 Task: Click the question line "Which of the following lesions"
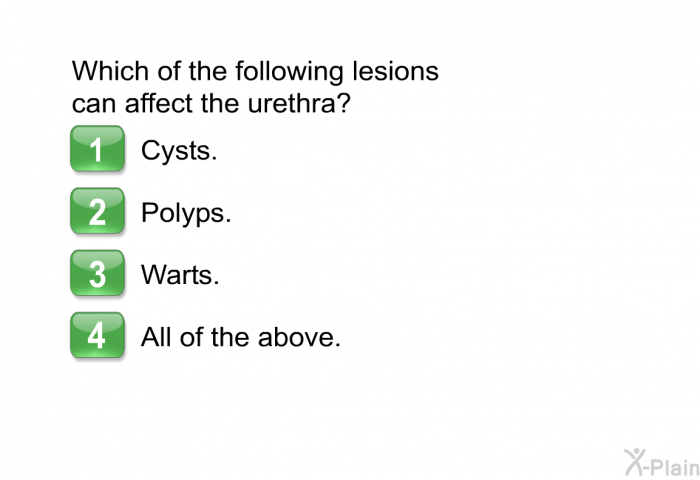[255, 72]
